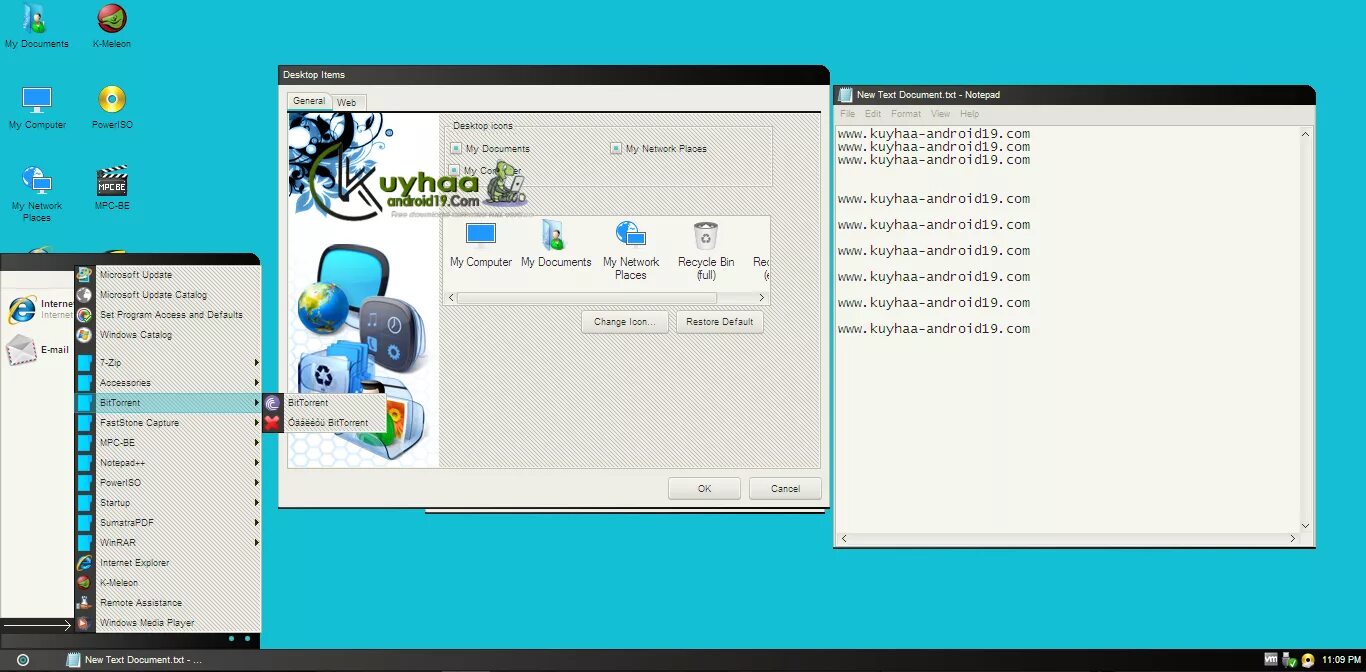Image resolution: width=1366 pixels, height=672 pixels.
Task: Select New Text Document.txt in the taskbar
Action: 140,659
